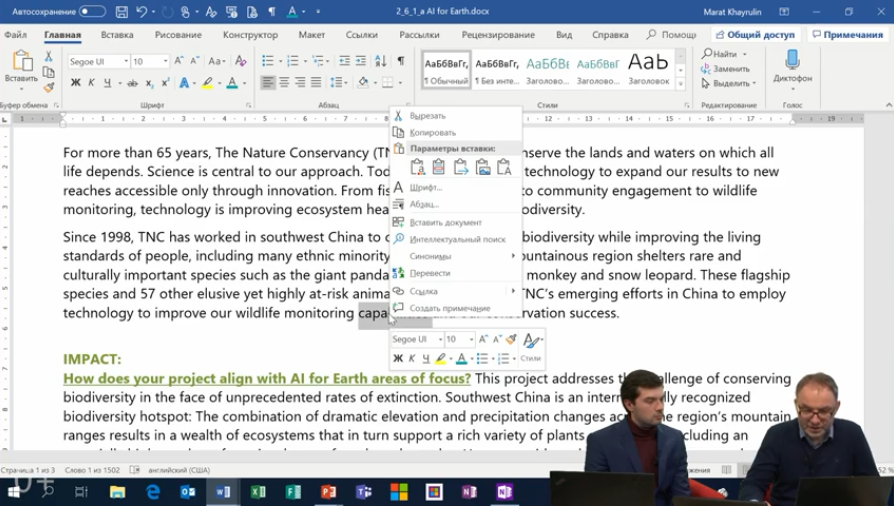Viewport: 894px width, 506px height.
Task: Open File Explorer from the taskbar
Action: 117,492
